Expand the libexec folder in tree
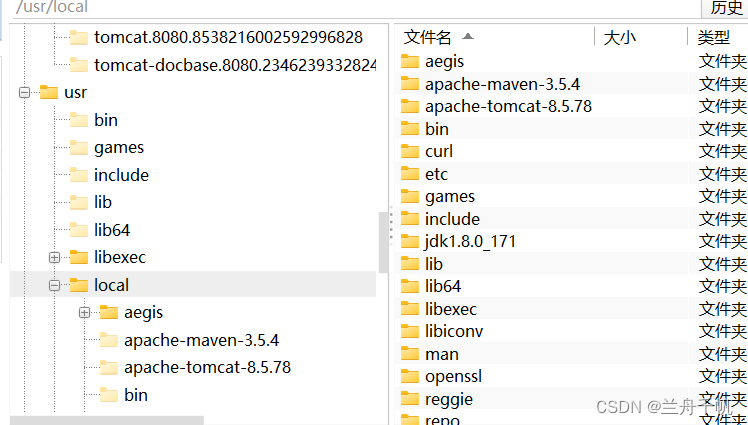The image size is (748, 425). pyautogui.click(x=54, y=258)
